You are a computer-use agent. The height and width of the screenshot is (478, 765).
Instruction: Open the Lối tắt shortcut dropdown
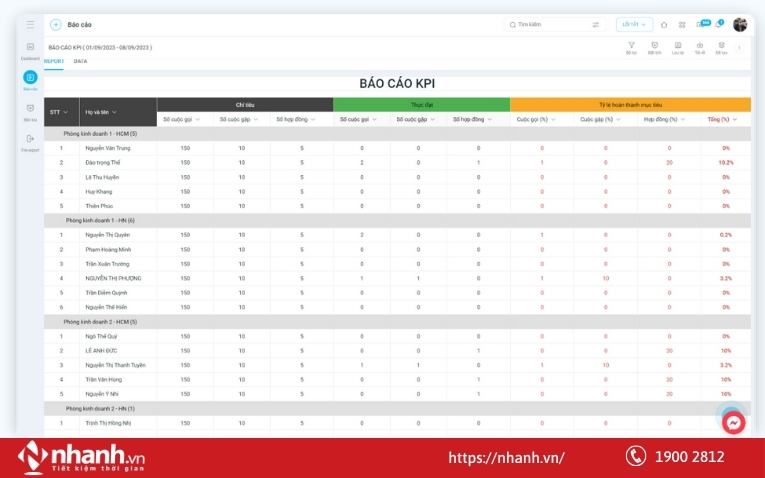click(634, 24)
